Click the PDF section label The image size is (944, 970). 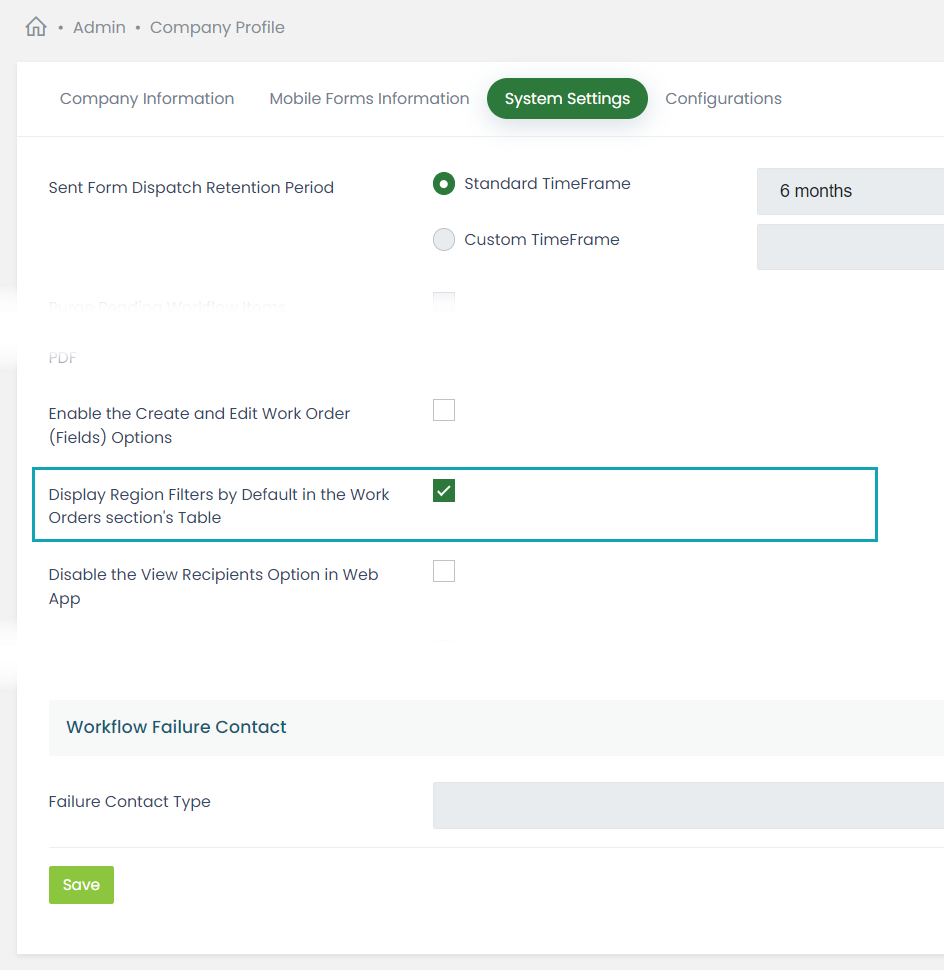62,358
